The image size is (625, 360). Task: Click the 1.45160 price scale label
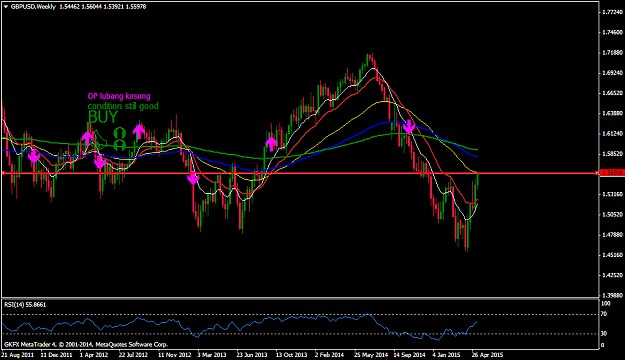coord(613,255)
